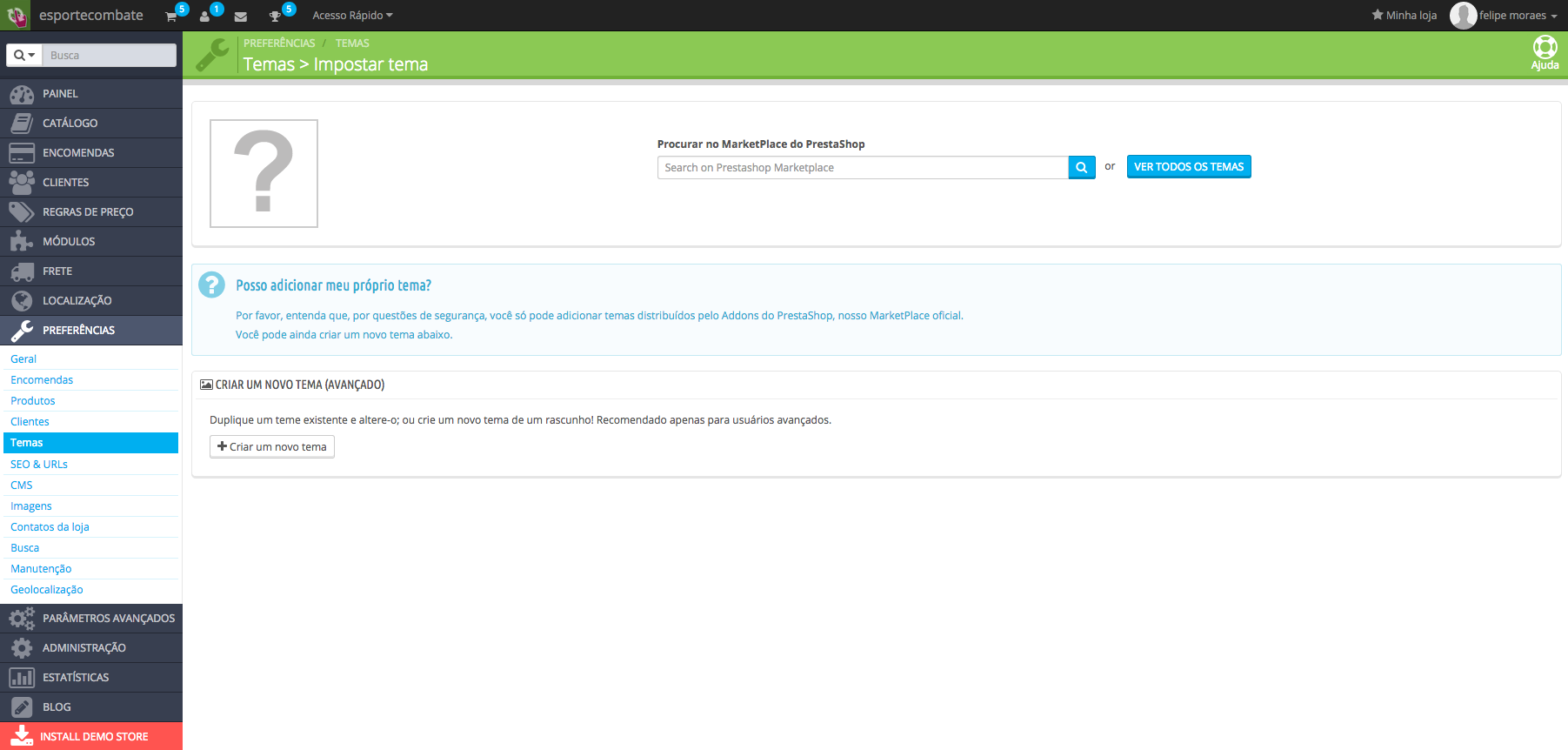Open the MÓDULOS menu label
This screenshot has width=1568, height=750.
(69, 242)
